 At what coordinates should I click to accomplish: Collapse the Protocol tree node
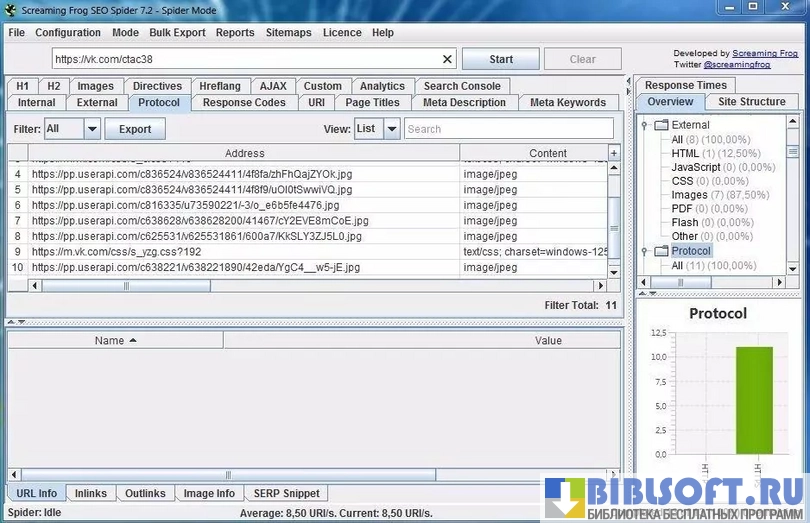(x=645, y=251)
